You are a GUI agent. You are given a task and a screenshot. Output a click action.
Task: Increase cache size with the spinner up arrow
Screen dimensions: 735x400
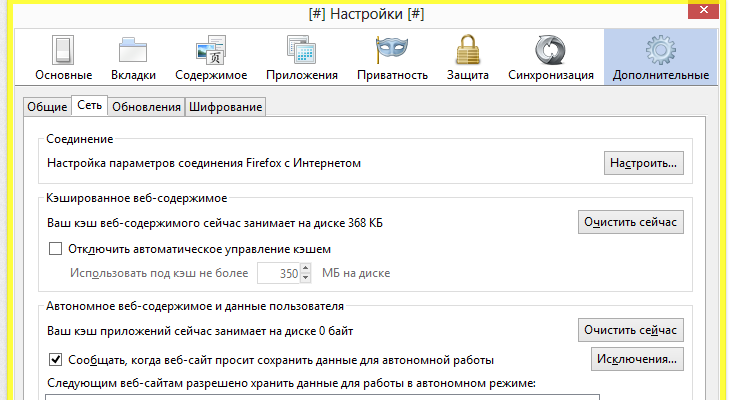click(x=307, y=268)
